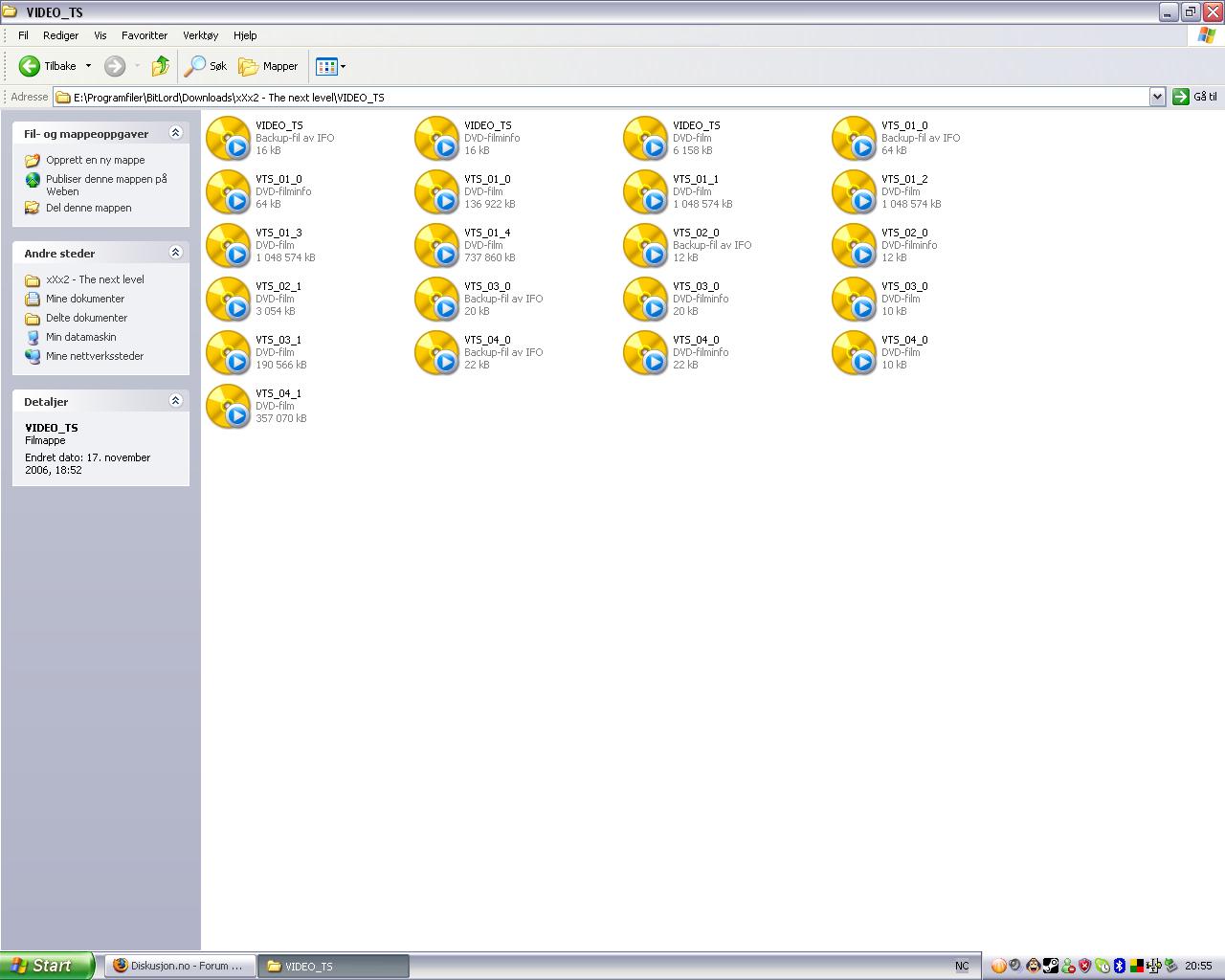
Task: Select the VTS_01_4 DVD-film file icon
Action: click(437, 246)
